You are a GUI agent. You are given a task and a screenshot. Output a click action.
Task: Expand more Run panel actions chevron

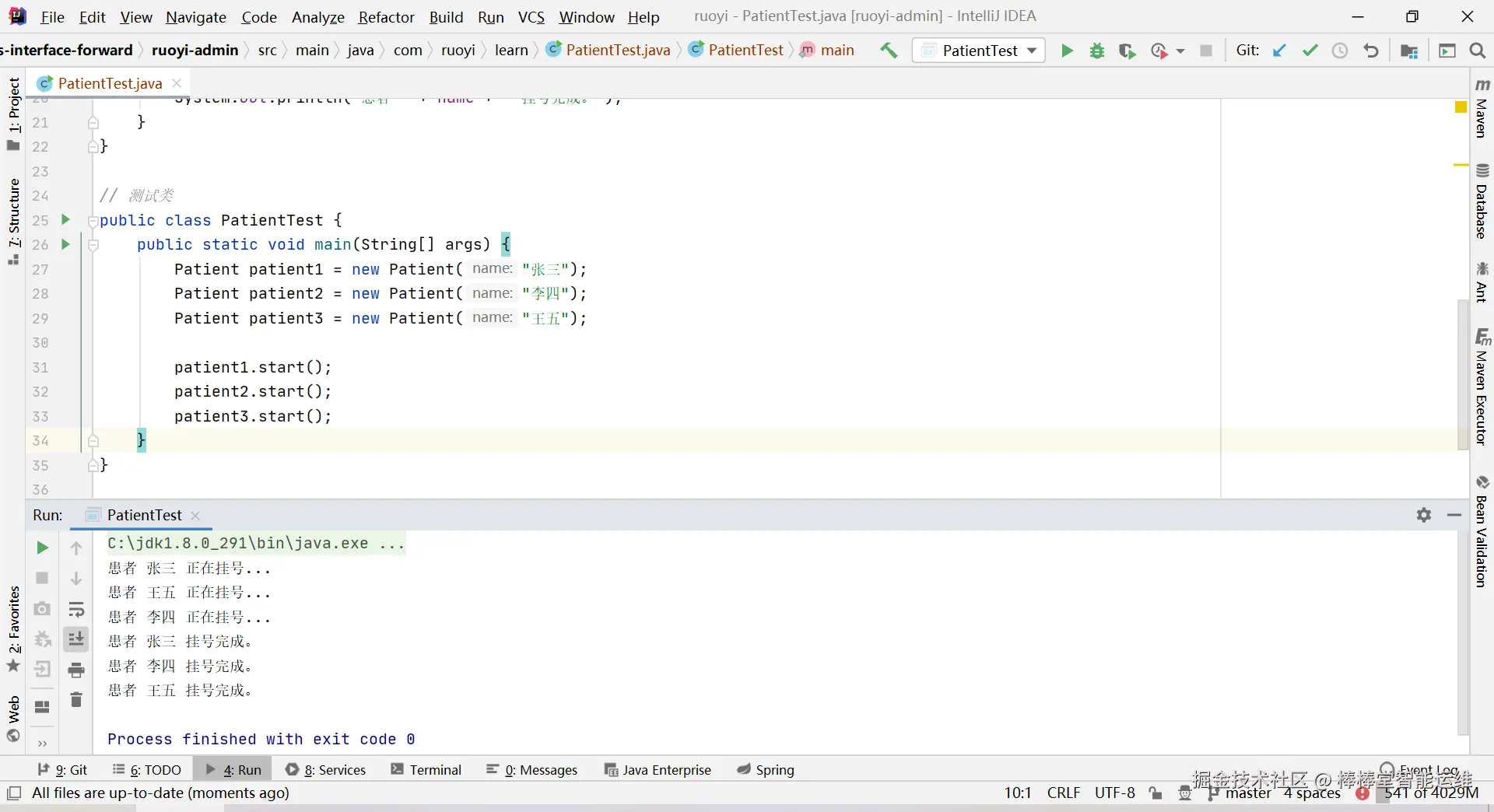click(43, 744)
